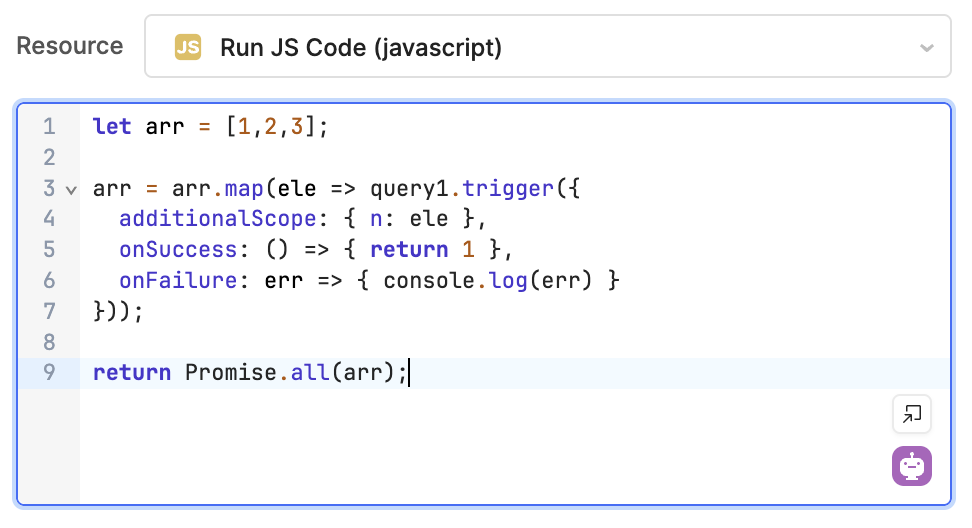
Task: Click the 'onFailure' property on line 6
Action: [164, 281]
